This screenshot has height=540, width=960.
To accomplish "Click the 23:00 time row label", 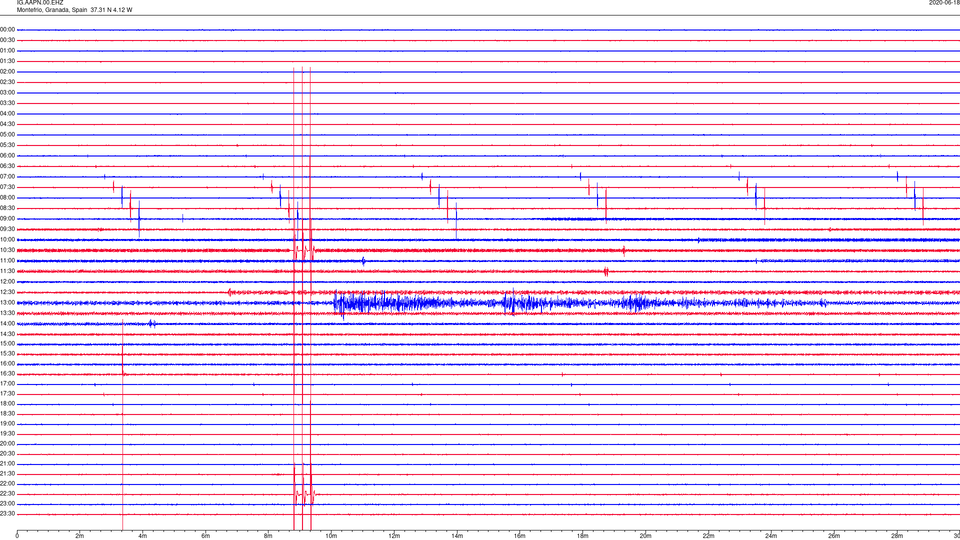I will [8, 504].
